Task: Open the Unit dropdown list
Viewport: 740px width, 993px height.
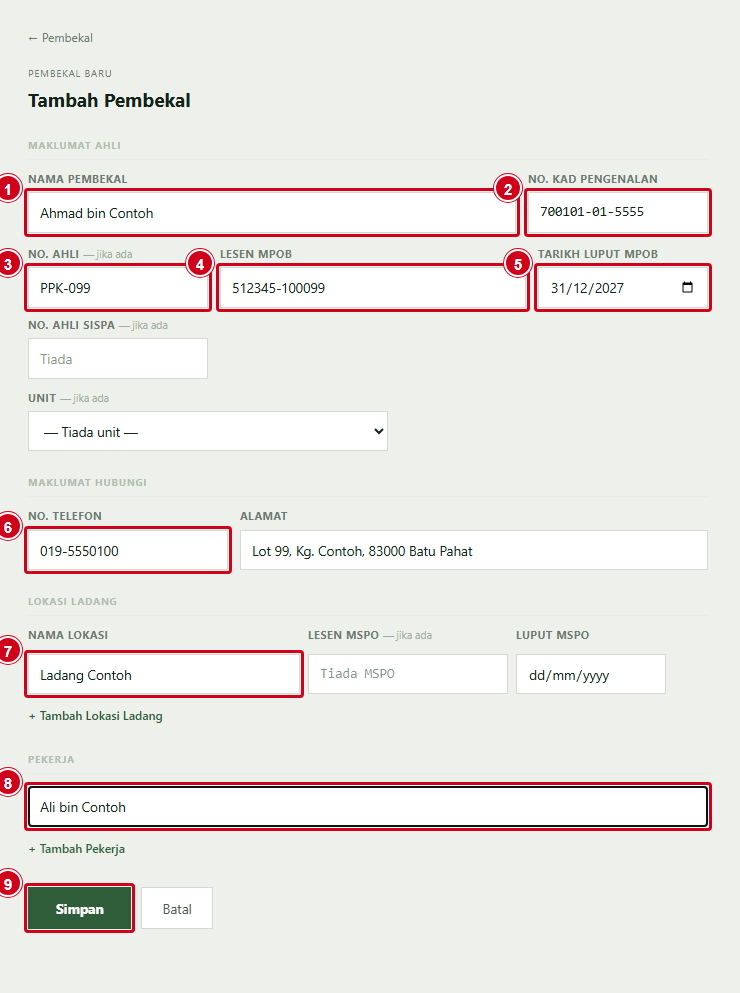Action: point(208,431)
